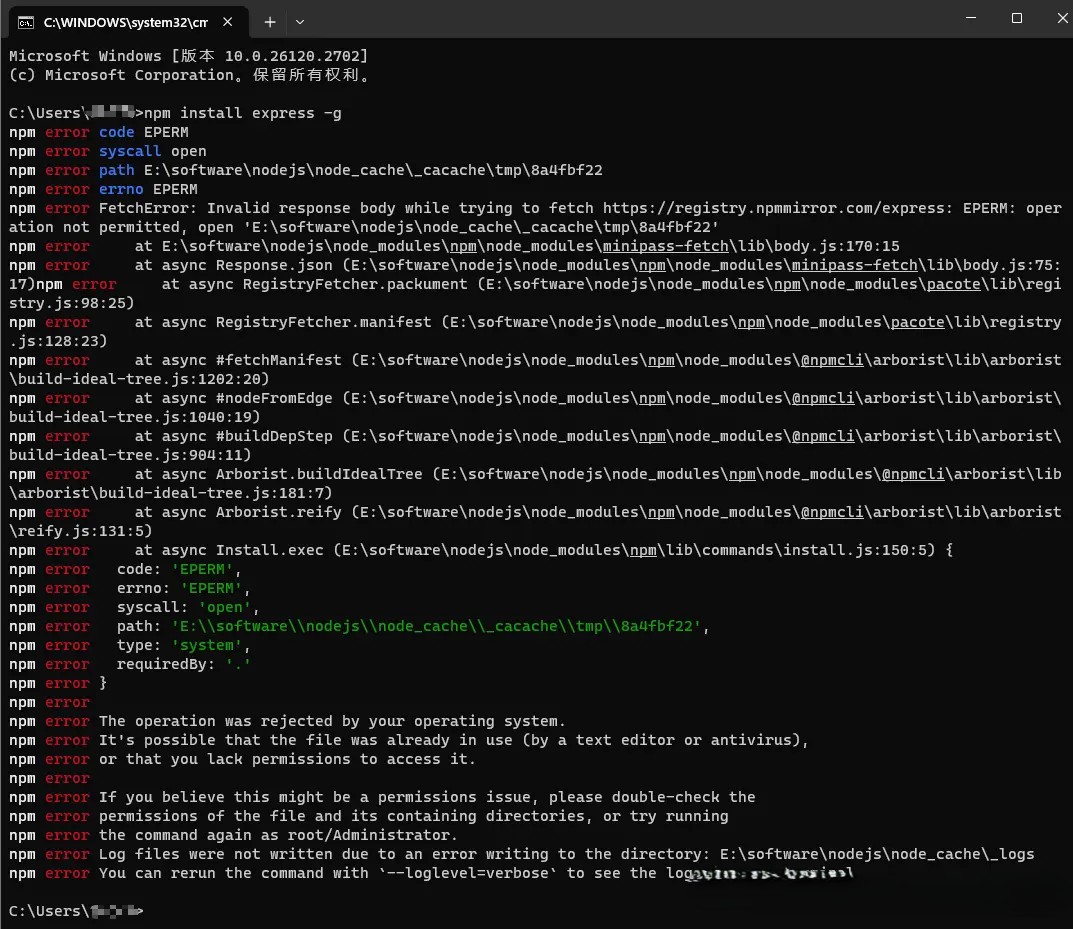Minimize the terminal window
The height and width of the screenshot is (929, 1073).
point(970,18)
